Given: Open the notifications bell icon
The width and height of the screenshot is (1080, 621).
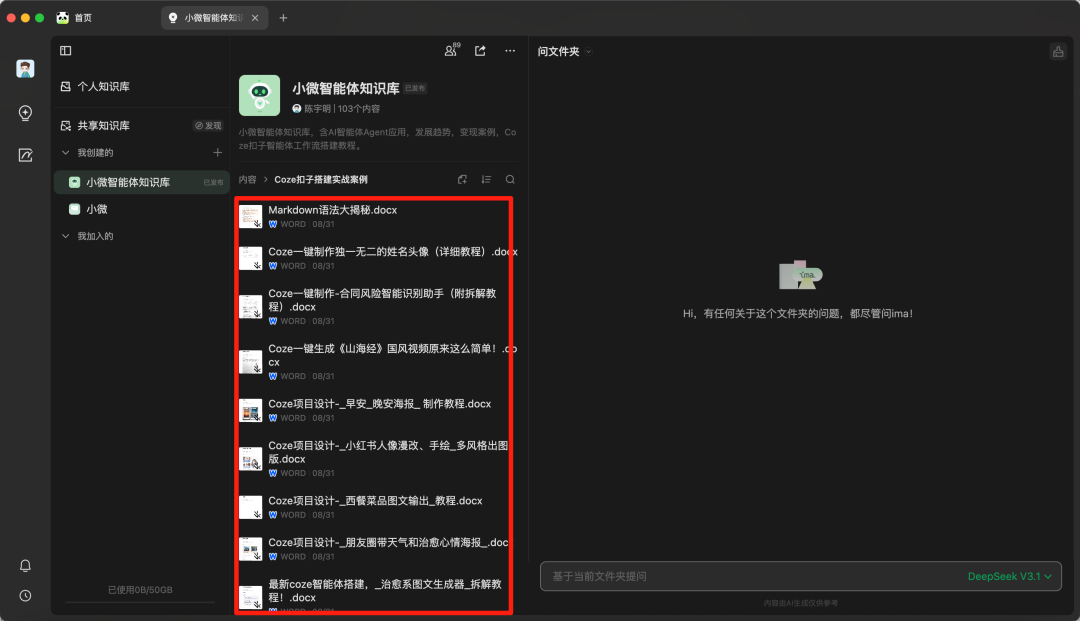Looking at the screenshot, I should coord(26,566).
